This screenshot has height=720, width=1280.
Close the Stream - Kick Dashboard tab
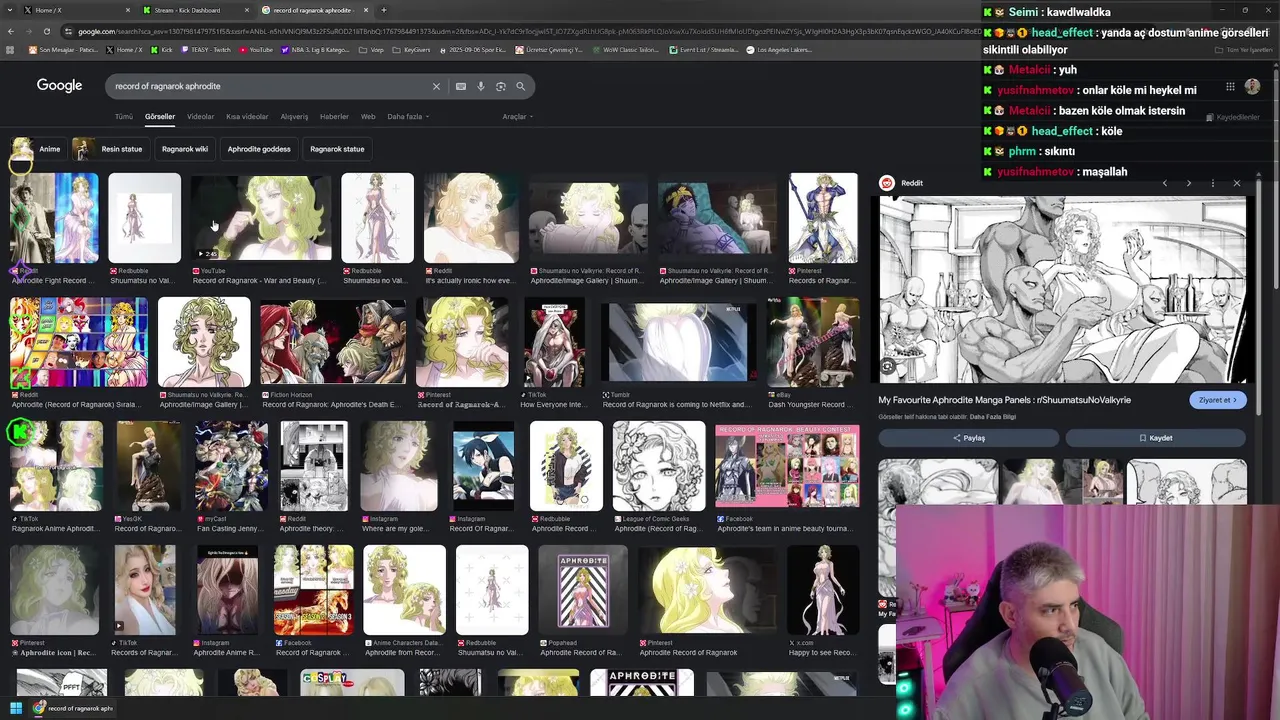(x=247, y=10)
